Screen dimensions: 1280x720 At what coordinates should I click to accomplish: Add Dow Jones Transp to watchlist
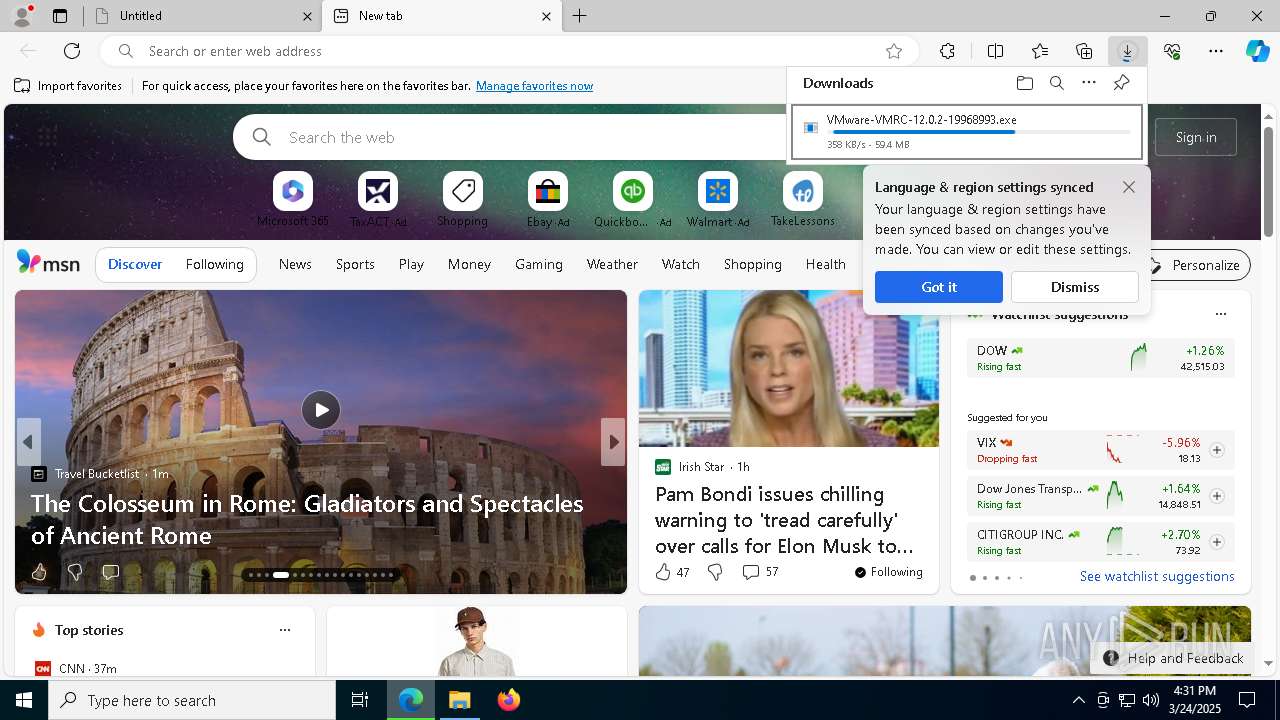pyautogui.click(x=1217, y=496)
